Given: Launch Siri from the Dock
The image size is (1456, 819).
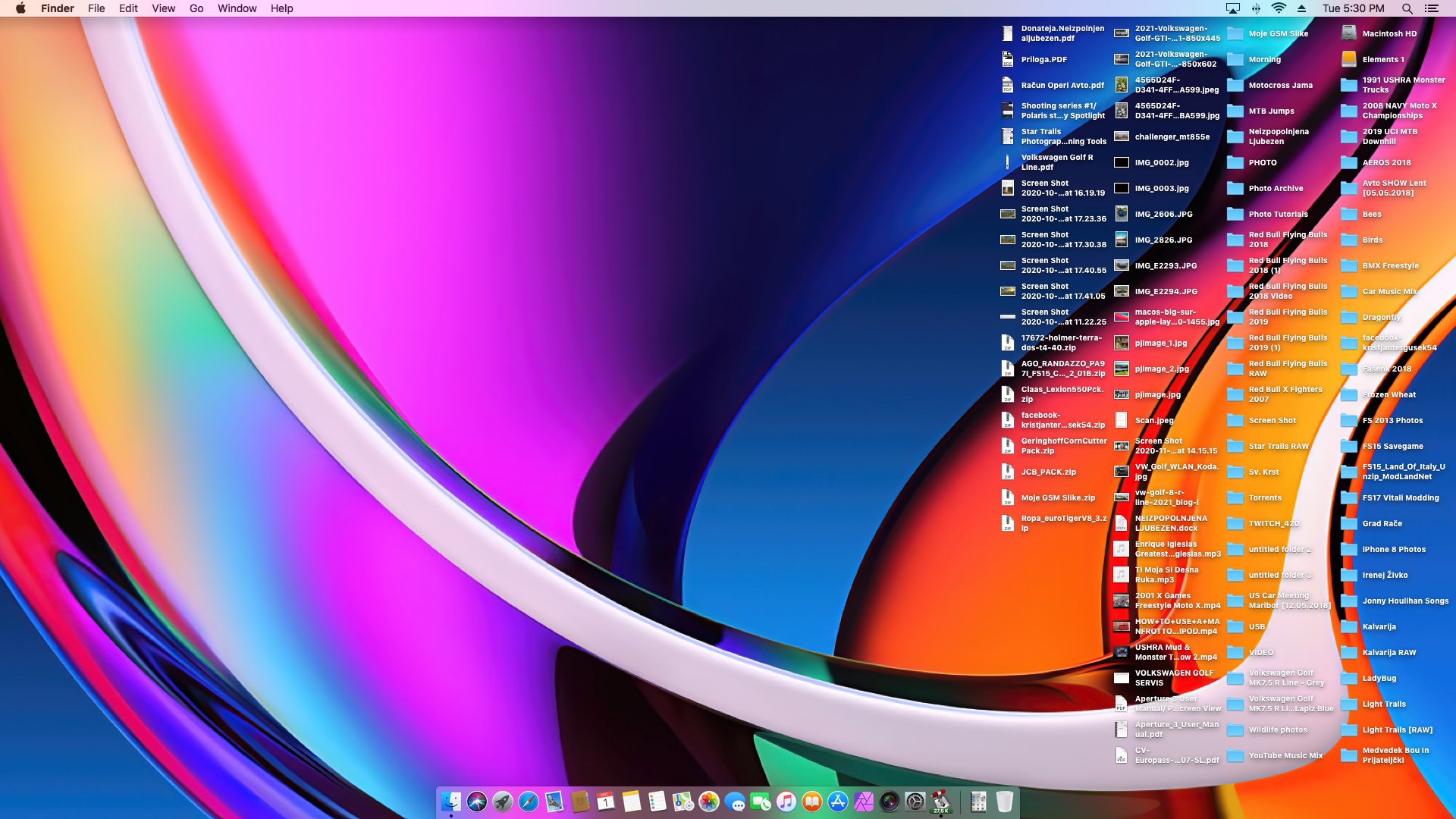Looking at the screenshot, I should coord(477,802).
